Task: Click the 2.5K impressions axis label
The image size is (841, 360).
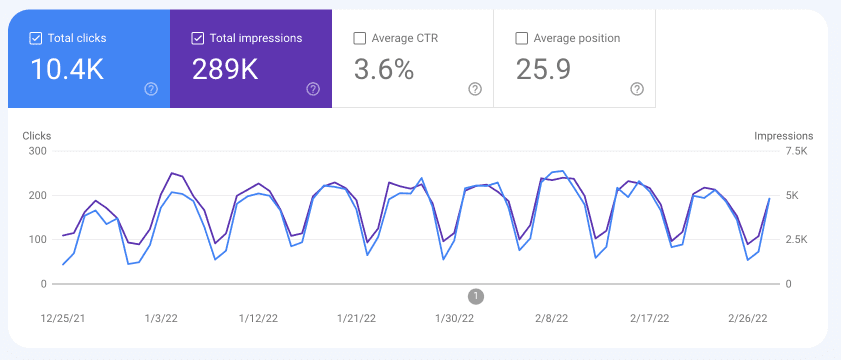Action: tap(796, 240)
